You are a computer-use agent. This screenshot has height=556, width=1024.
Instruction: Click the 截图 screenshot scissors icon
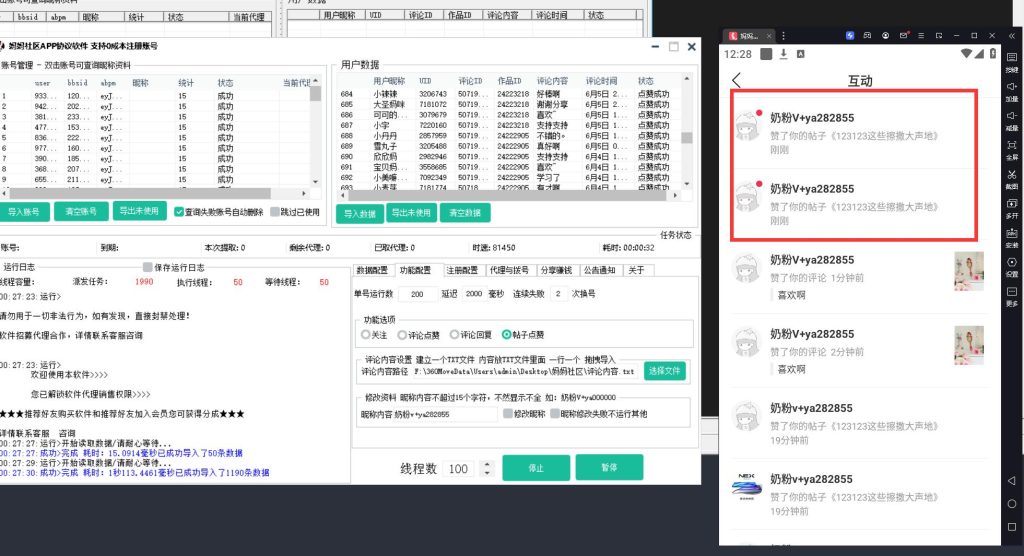click(x=1011, y=177)
